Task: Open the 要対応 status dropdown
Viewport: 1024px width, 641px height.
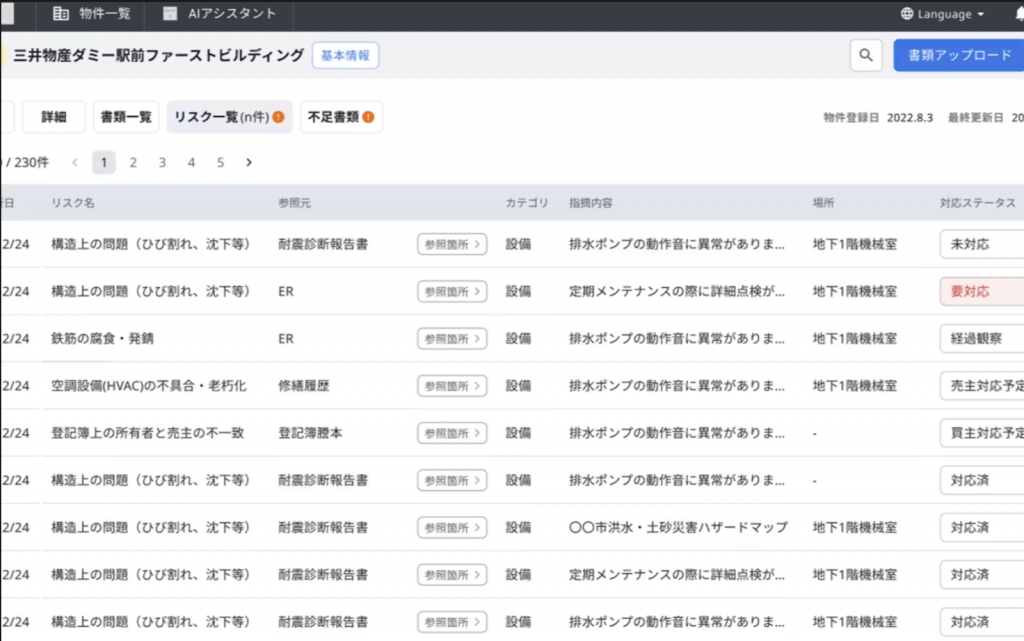Action: pyautogui.click(x=982, y=292)
